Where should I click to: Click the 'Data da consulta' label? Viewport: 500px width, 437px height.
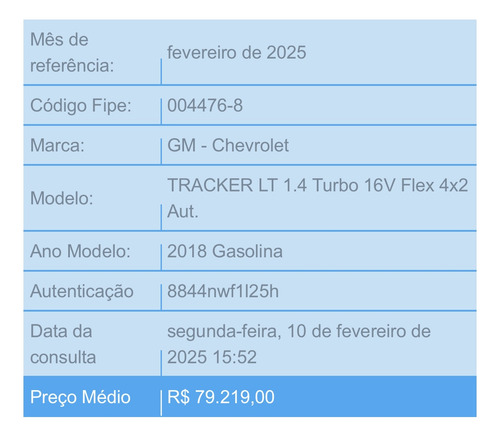pyautogui.click(x=63, y=344)
